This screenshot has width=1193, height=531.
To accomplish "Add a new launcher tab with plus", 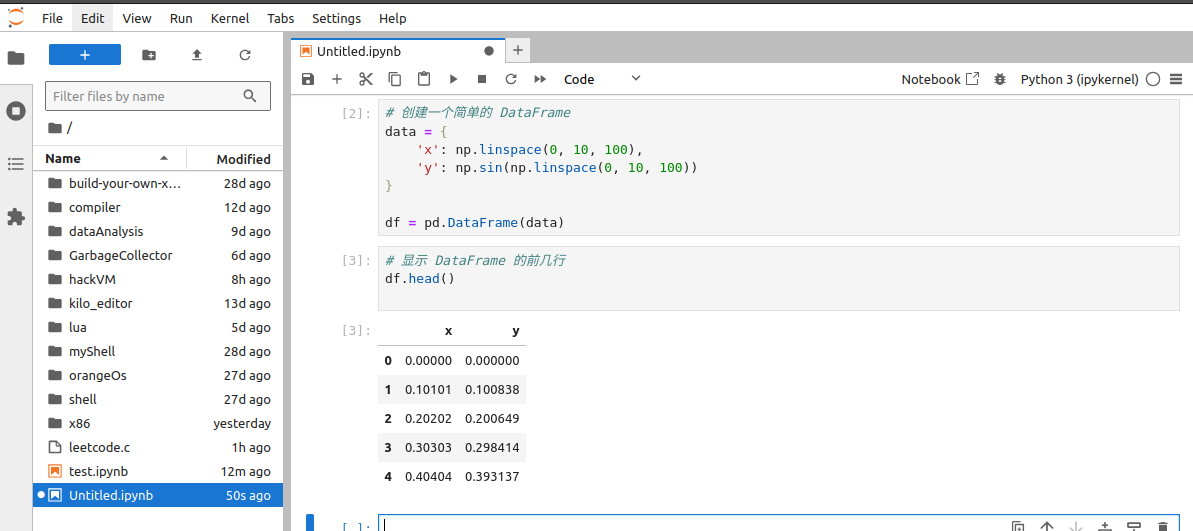I will 518,51.
